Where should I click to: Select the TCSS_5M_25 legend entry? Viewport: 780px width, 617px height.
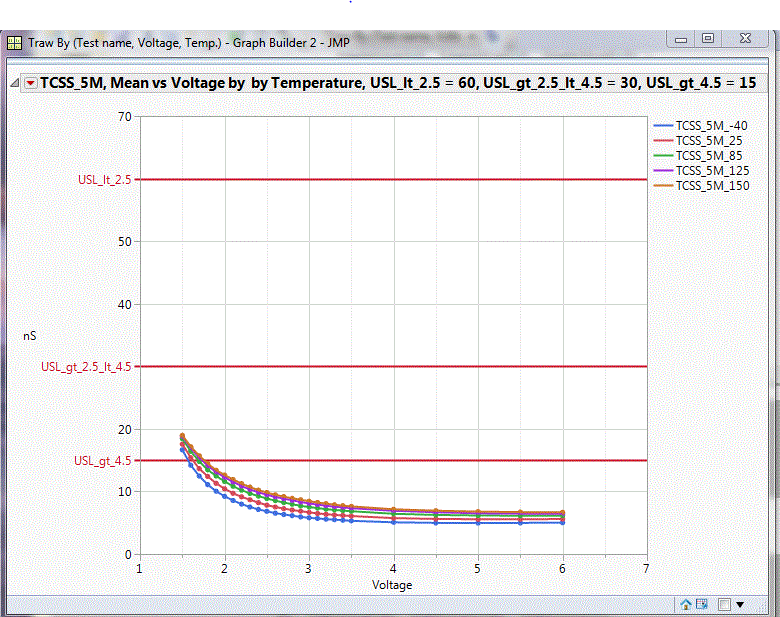[698, 141]
